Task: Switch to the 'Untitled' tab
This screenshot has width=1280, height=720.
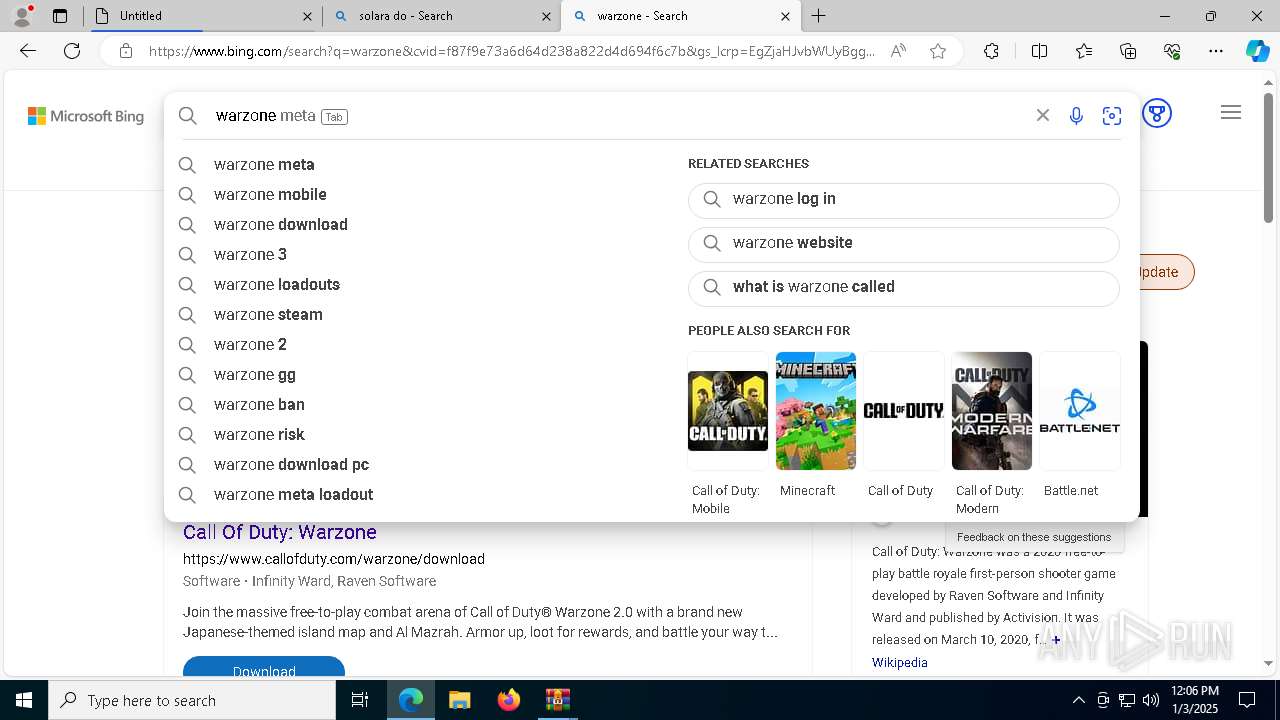Action: click(x=202, y=16)
